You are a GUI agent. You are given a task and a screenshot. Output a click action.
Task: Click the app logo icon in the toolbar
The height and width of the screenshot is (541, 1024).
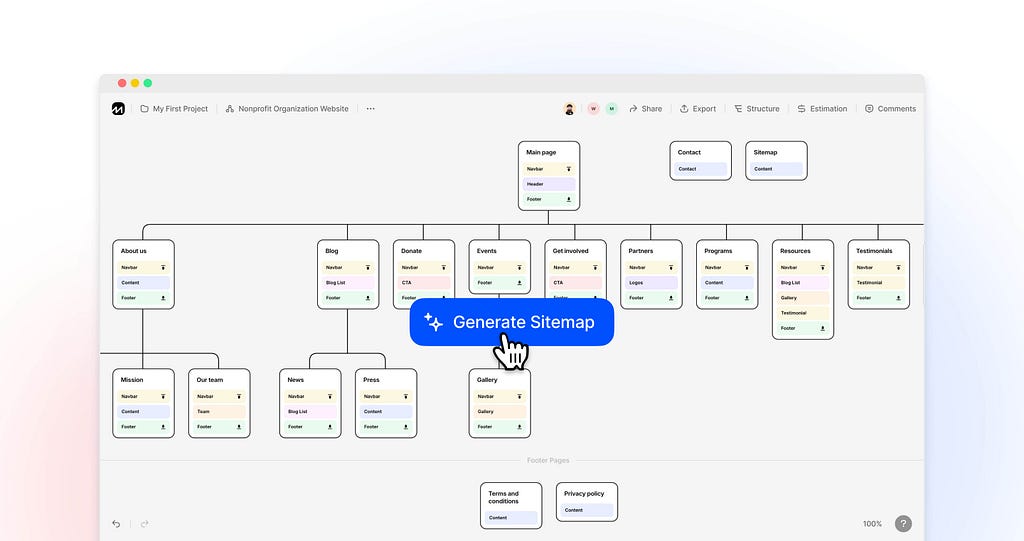coord(118,109)
